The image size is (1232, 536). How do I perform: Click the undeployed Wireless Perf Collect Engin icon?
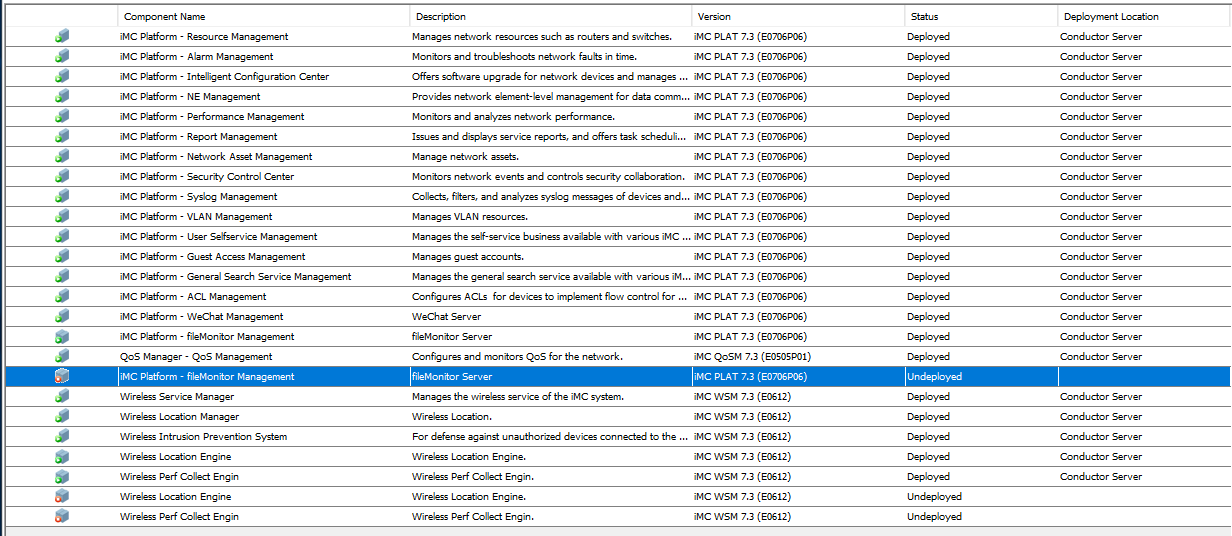pyautogui.click(x=62, y=517)
